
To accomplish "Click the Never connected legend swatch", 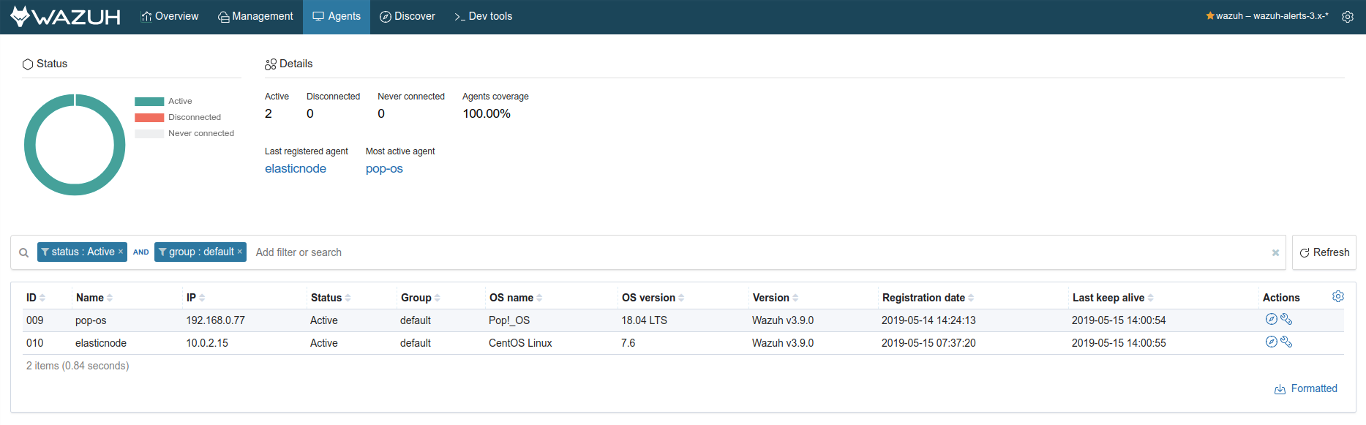I will (149, 133).
